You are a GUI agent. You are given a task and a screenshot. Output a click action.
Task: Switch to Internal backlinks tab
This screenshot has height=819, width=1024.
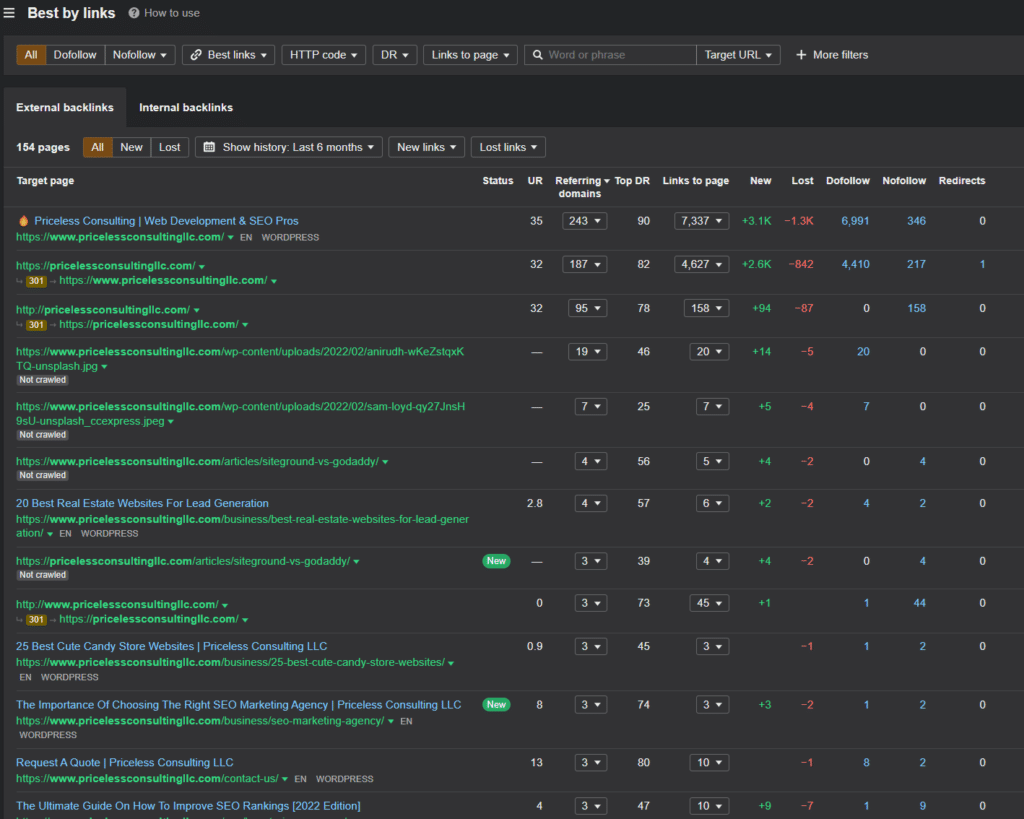186,107
